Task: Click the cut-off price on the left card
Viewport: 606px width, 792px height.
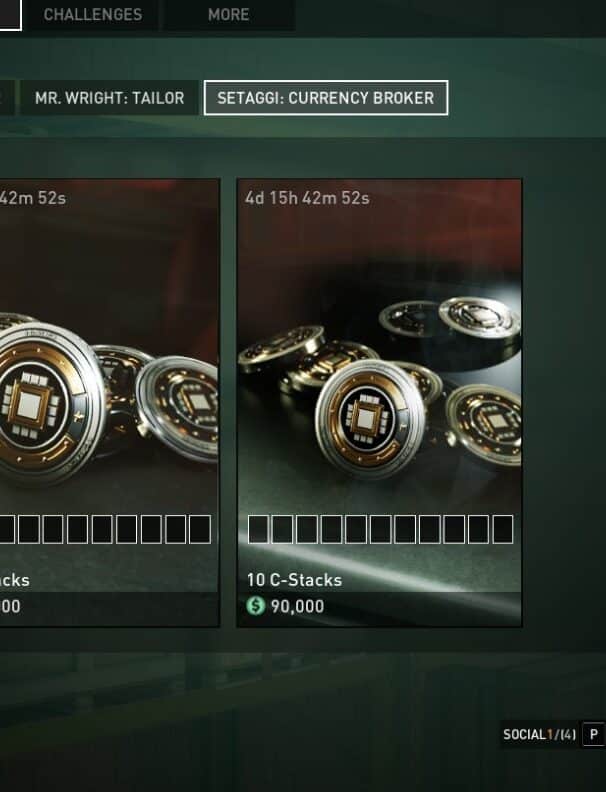Action: (10, 606)
